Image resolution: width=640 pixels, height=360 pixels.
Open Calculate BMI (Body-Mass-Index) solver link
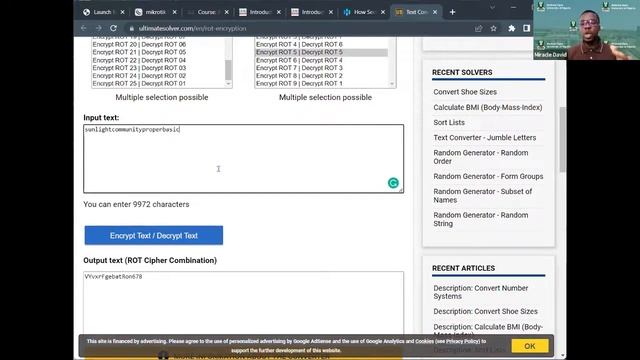pos(488,107)
